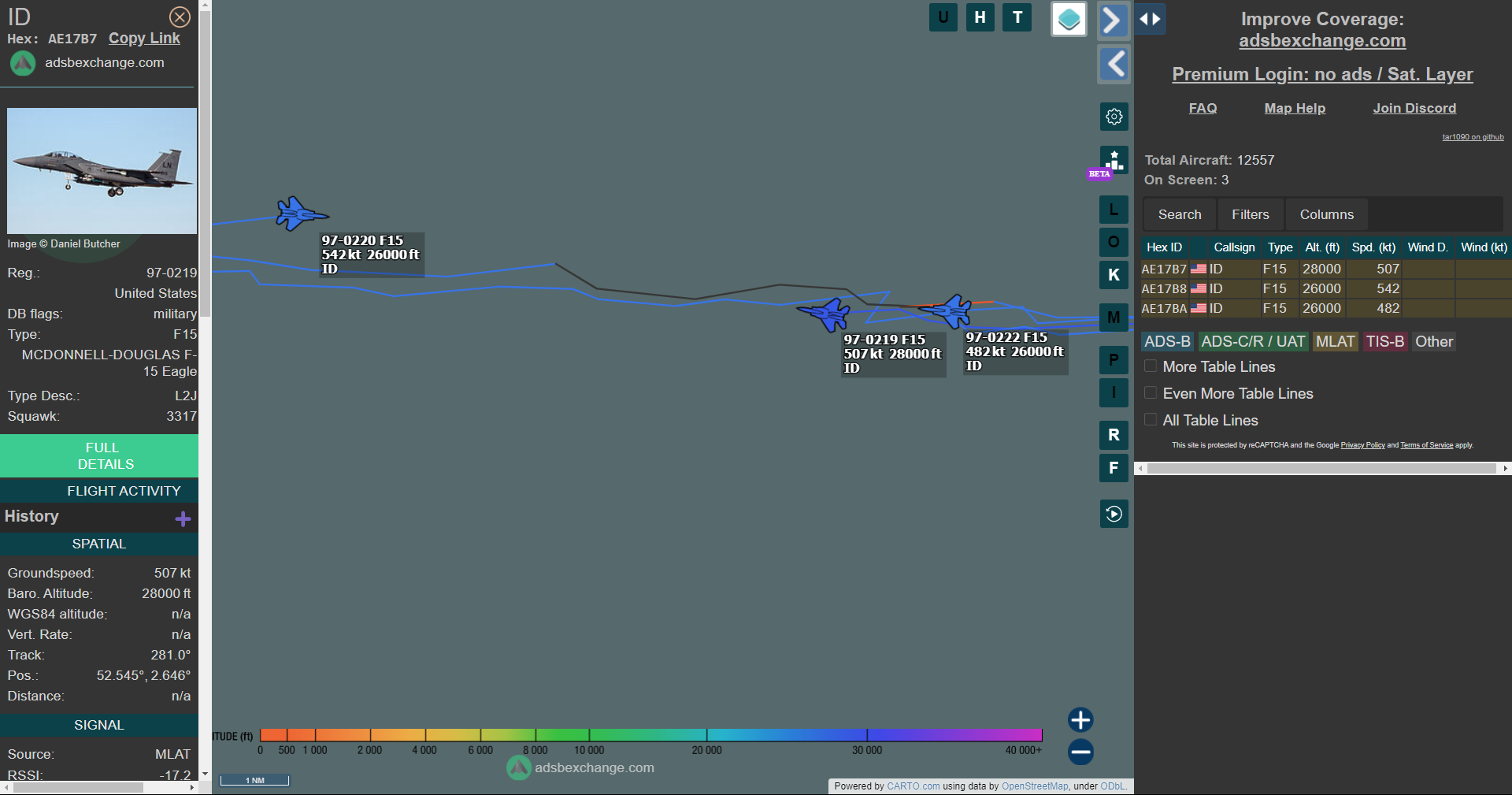Screen dimensions: 1512x795
Task: Toggle the sidebar width arrows button
Action: pos(1150,19)
